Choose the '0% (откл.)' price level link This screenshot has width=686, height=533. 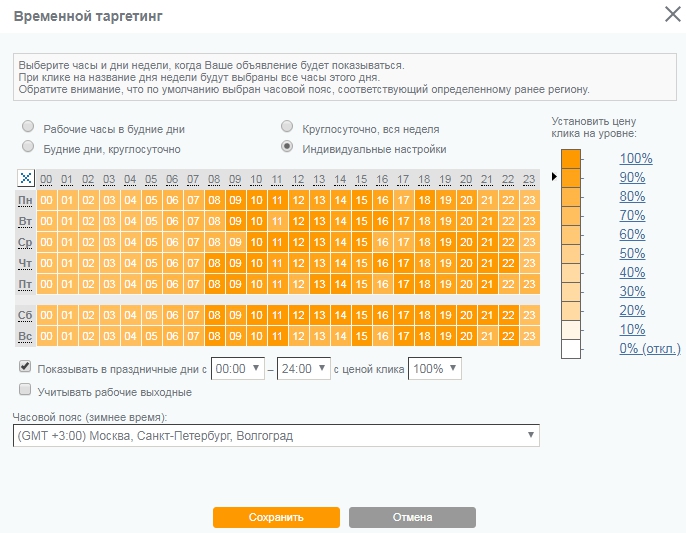[x=649, y=348]
